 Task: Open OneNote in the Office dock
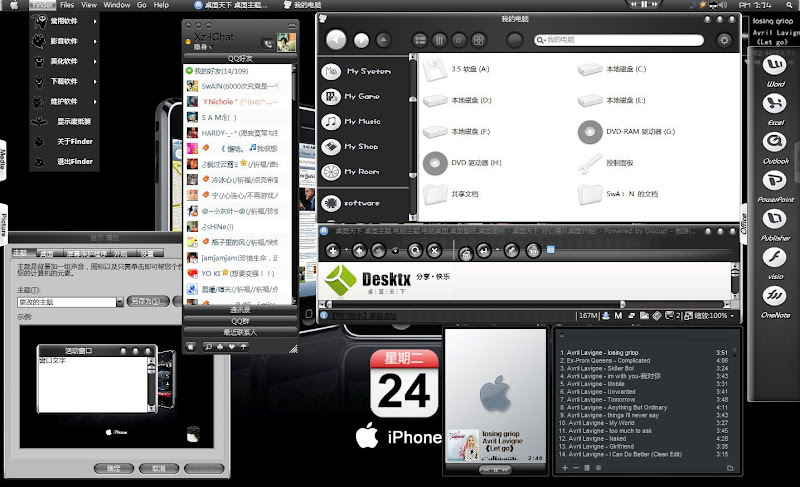tap(774, 296)
